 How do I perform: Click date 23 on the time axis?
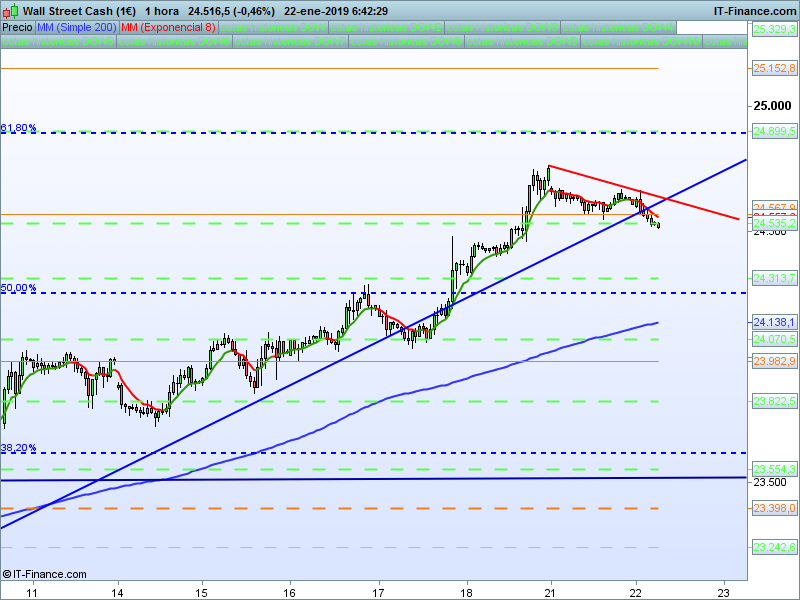(723, 592)
